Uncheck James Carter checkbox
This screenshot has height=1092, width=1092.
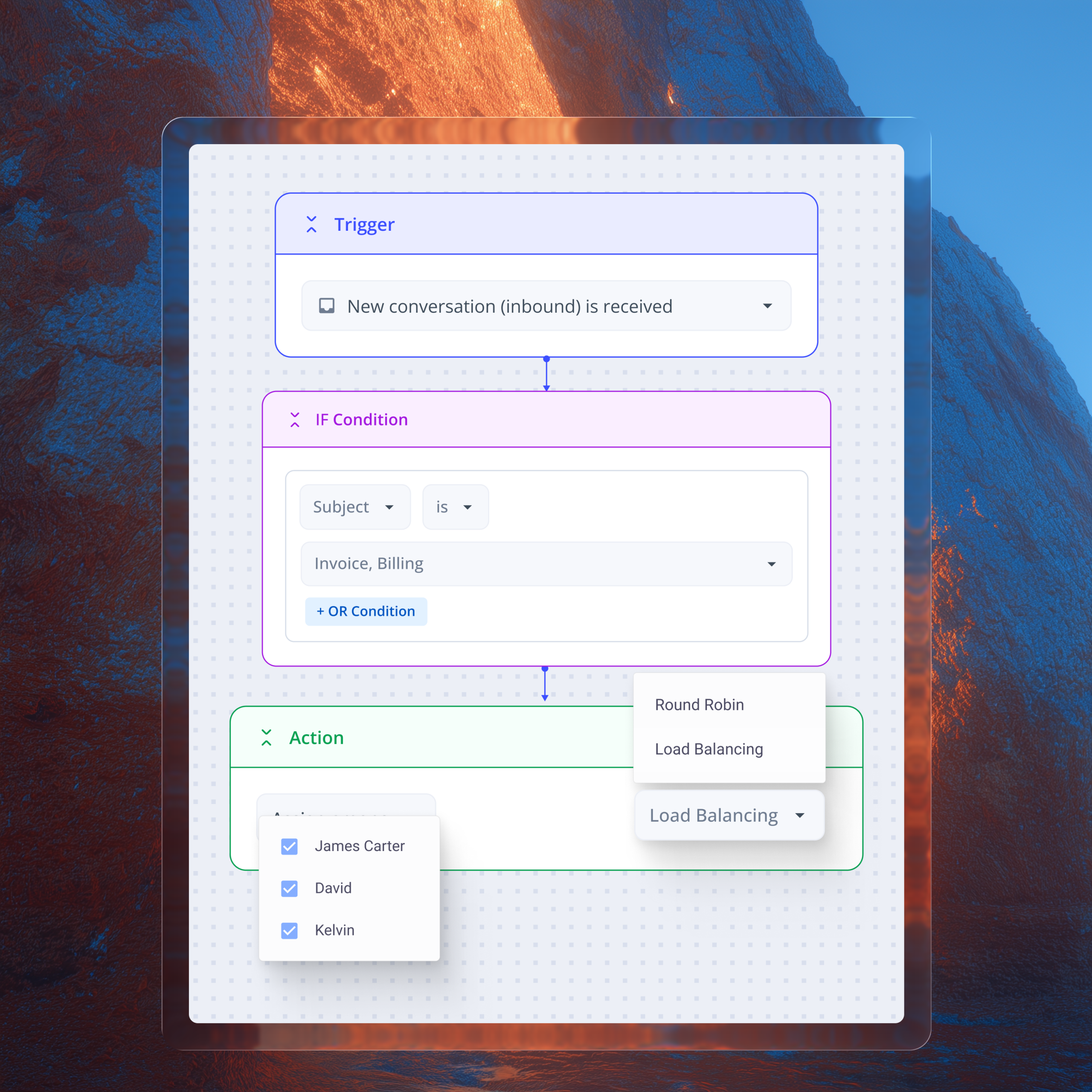point(289,846)
